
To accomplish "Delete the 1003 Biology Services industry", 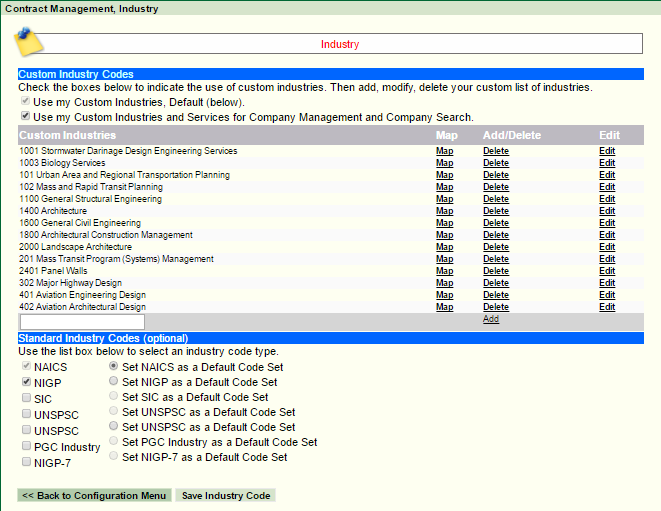I will (x=496, y=163).
